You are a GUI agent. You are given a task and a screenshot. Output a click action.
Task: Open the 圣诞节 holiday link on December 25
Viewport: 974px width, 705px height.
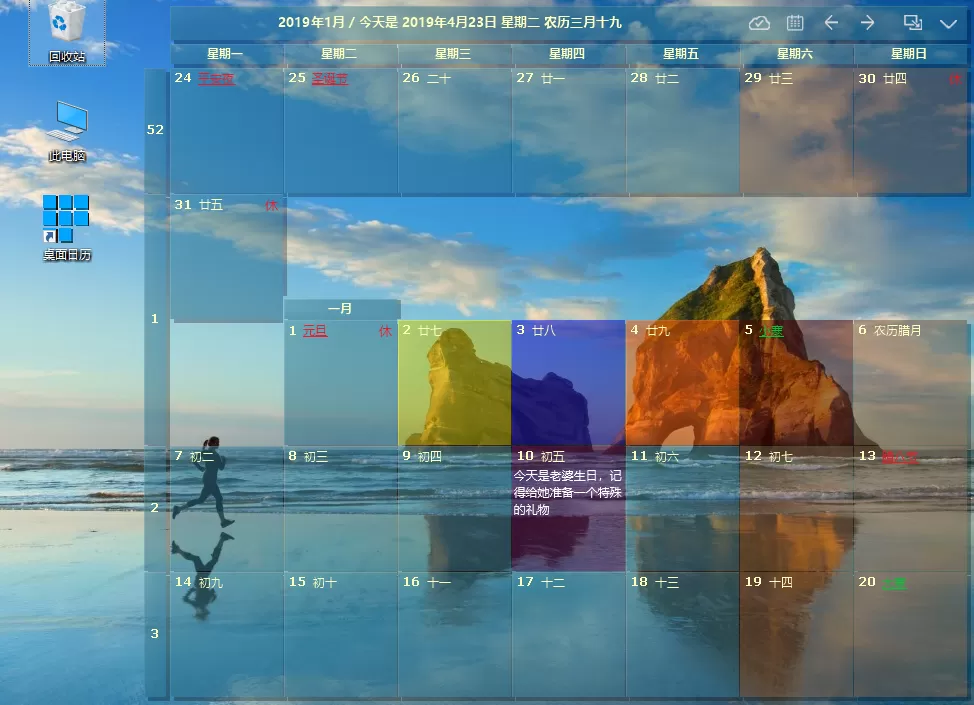pyautogui.click(x=329, y=77)
